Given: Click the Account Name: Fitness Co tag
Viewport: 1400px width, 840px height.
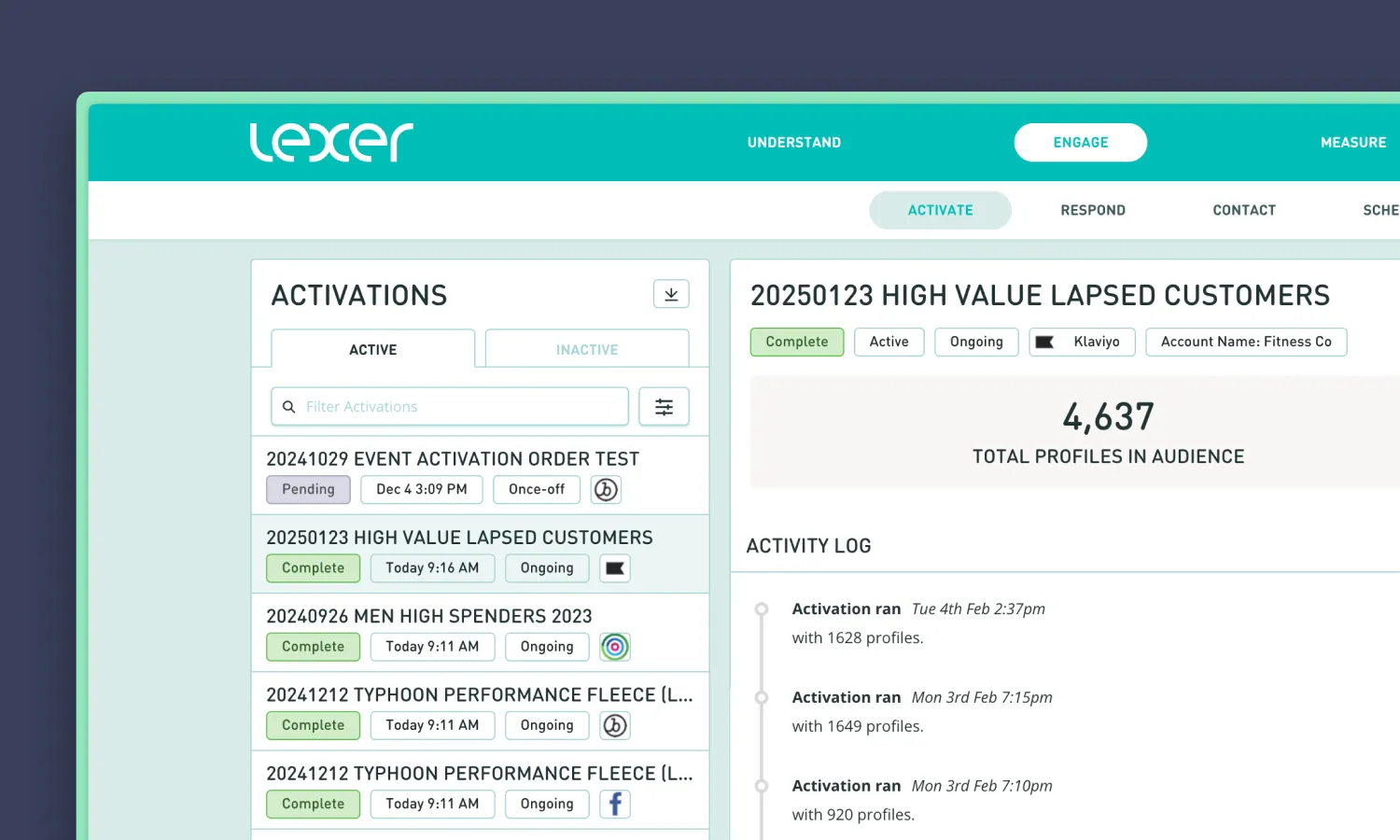Looking at the screenshot, I should [x=1246, y=343].
